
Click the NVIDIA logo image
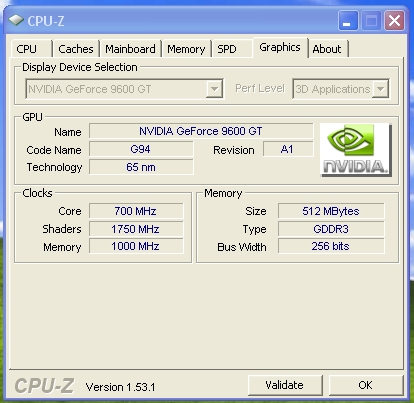point(356,150)
